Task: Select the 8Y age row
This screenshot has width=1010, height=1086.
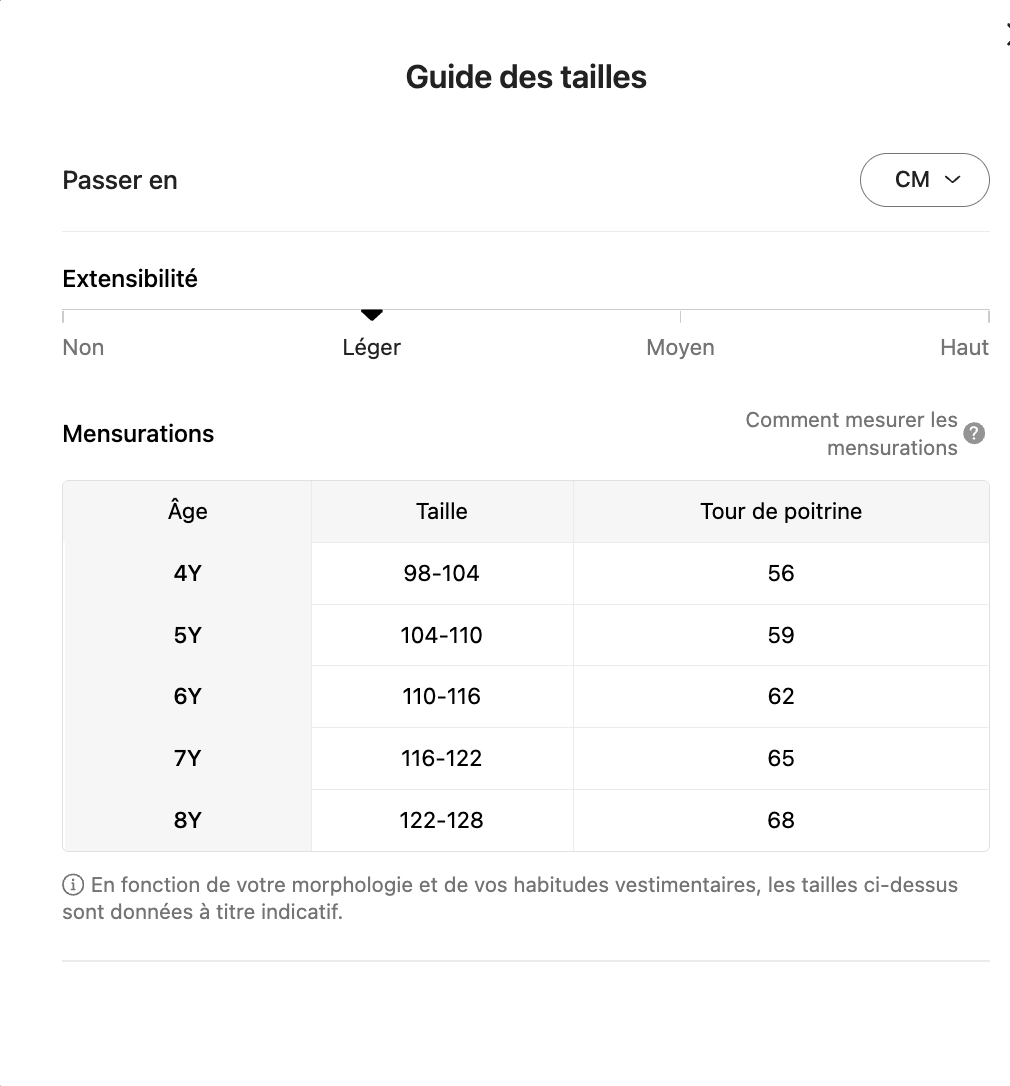Action: [x=188, y=821]
